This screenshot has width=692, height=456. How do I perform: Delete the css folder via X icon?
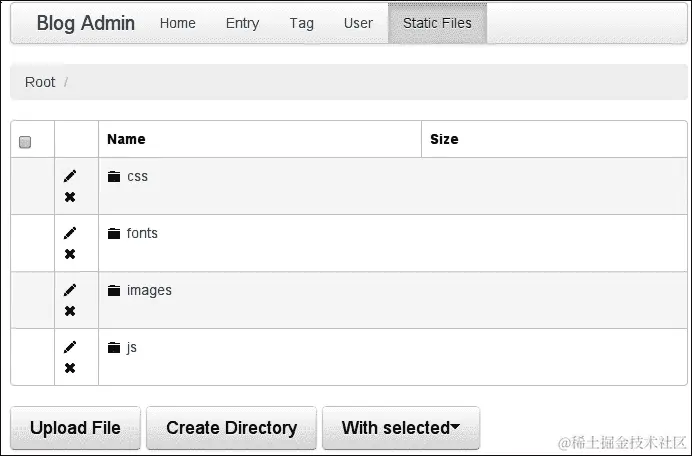point(70,197)
